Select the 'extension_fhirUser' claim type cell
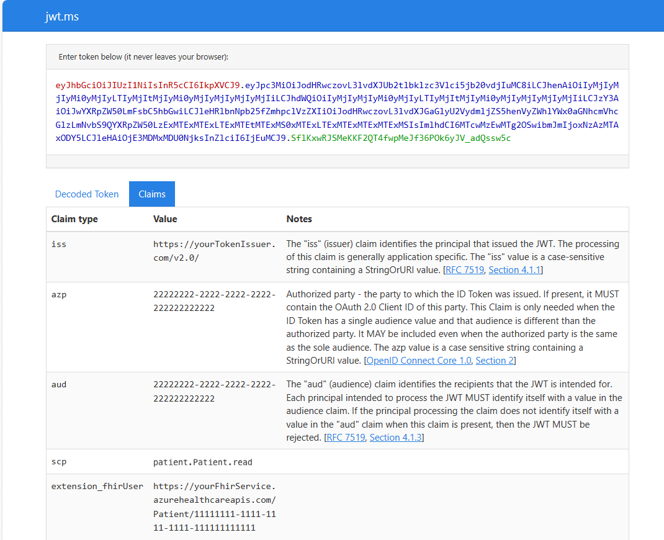Viewport: 664px width, 540px height. pyautogui.click(x=97, y=486)
